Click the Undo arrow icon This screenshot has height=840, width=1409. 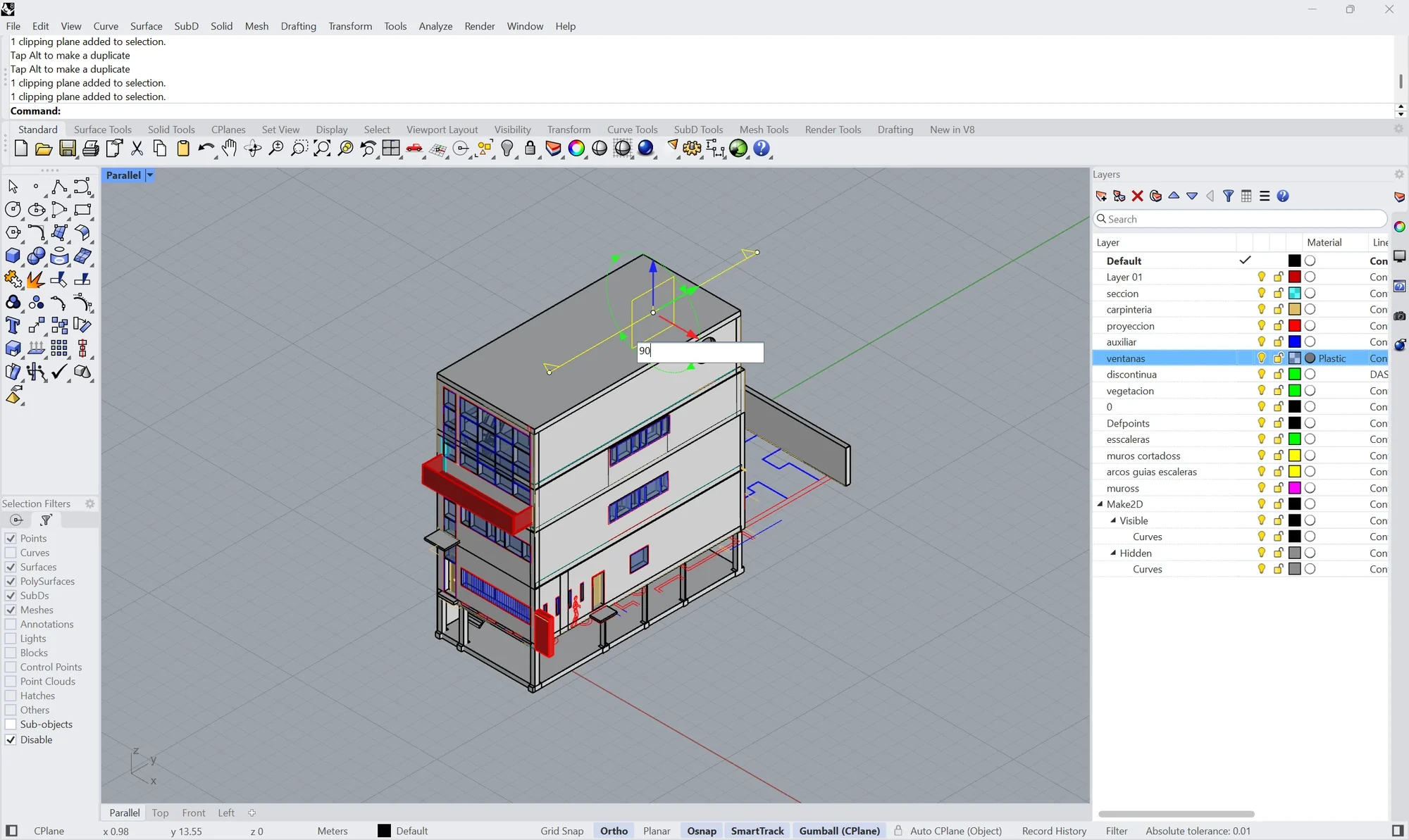click(206, 149)
